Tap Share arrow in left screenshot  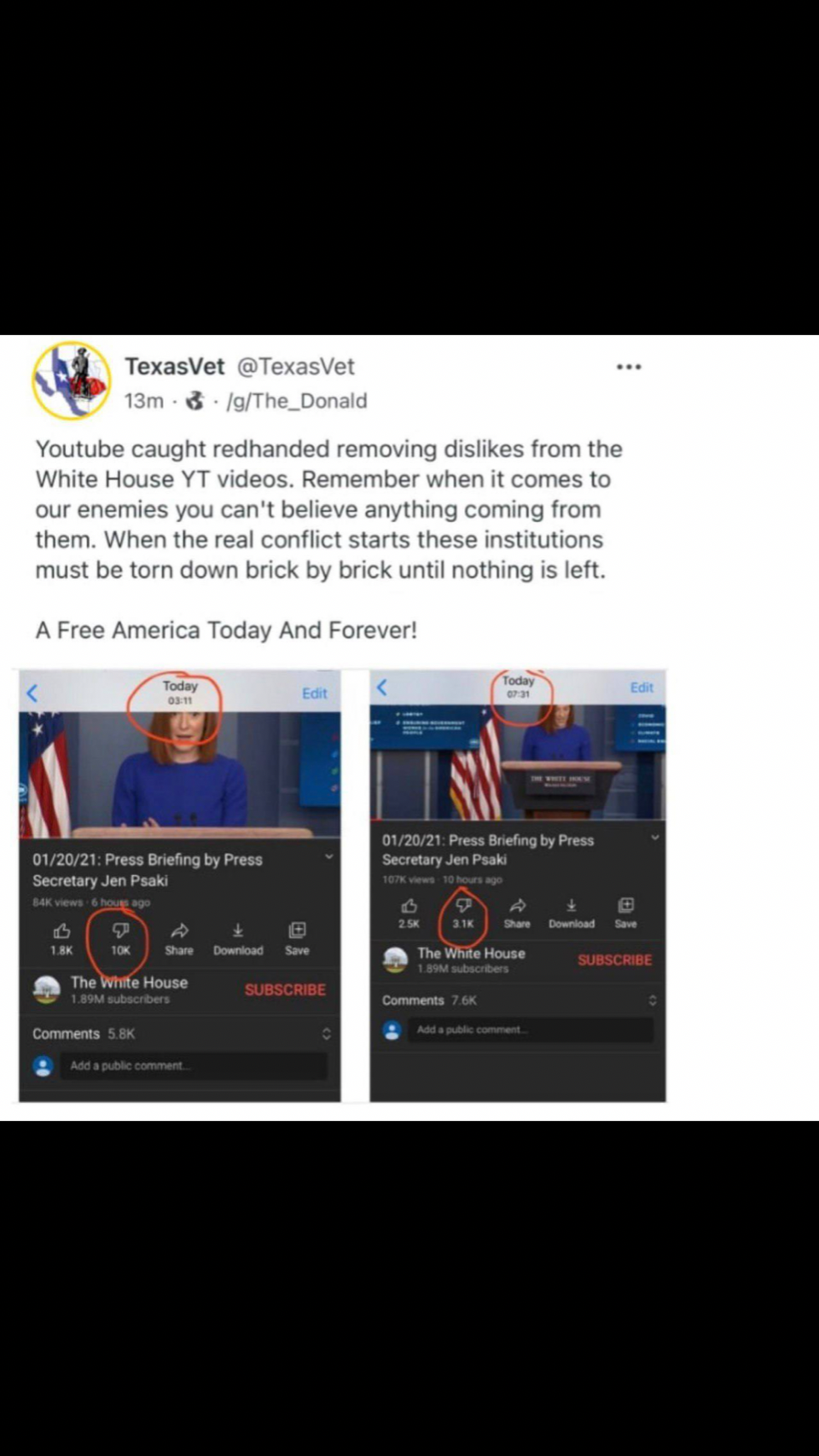point(179,937)
